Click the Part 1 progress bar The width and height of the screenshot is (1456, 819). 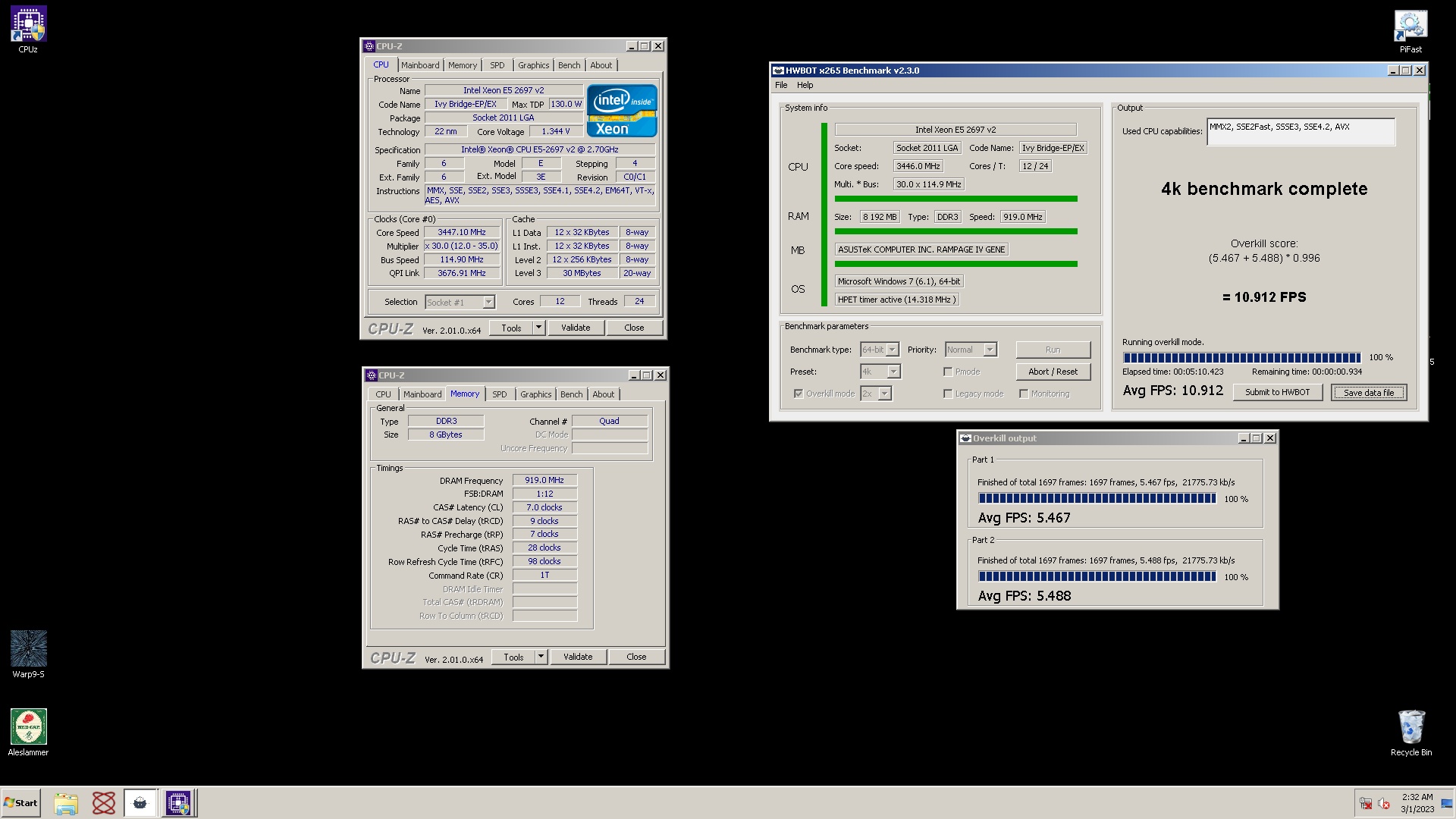pyautogui.click(x=1097, y=498)
